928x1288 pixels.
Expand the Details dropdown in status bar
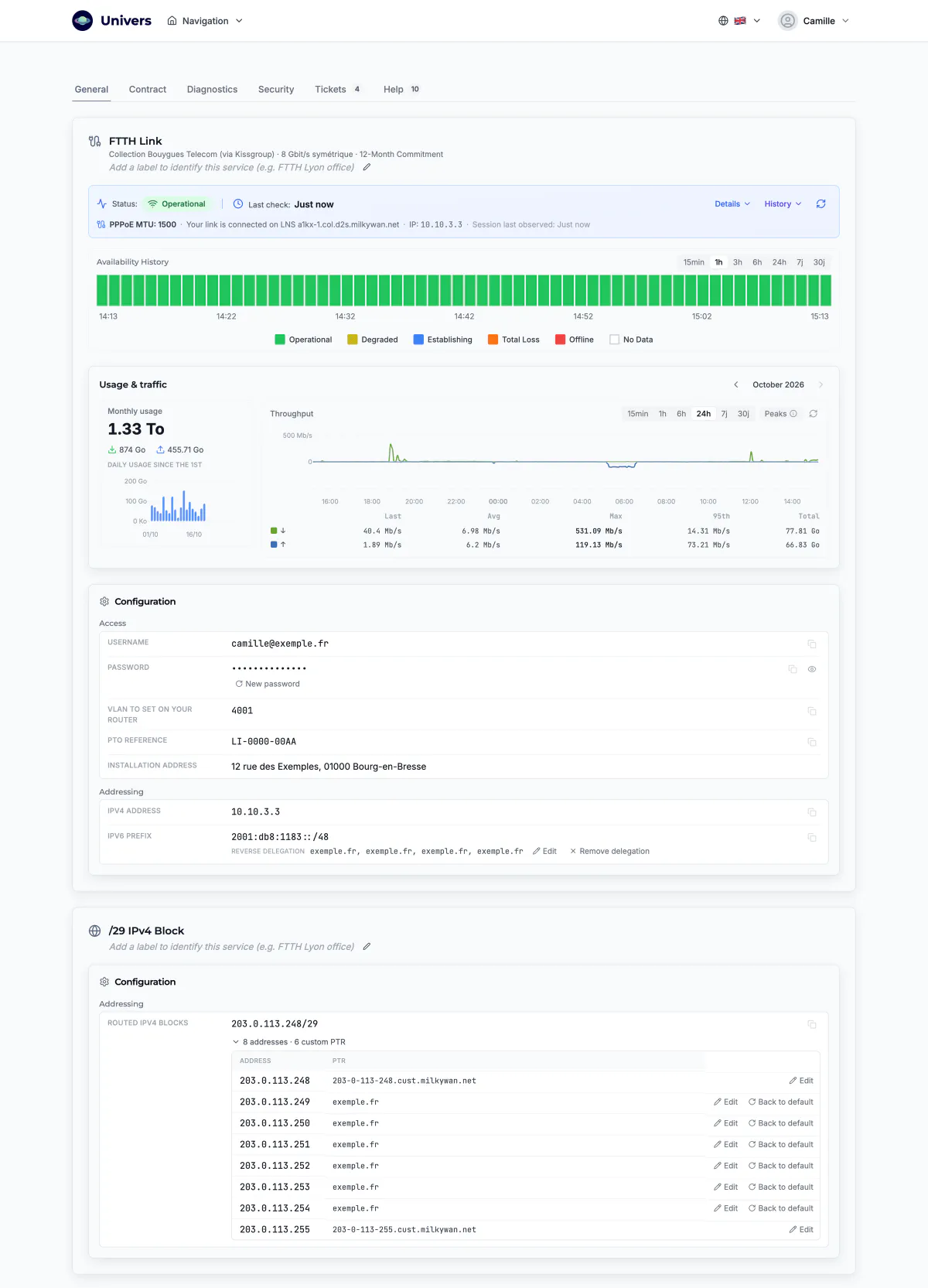[732, 204]
